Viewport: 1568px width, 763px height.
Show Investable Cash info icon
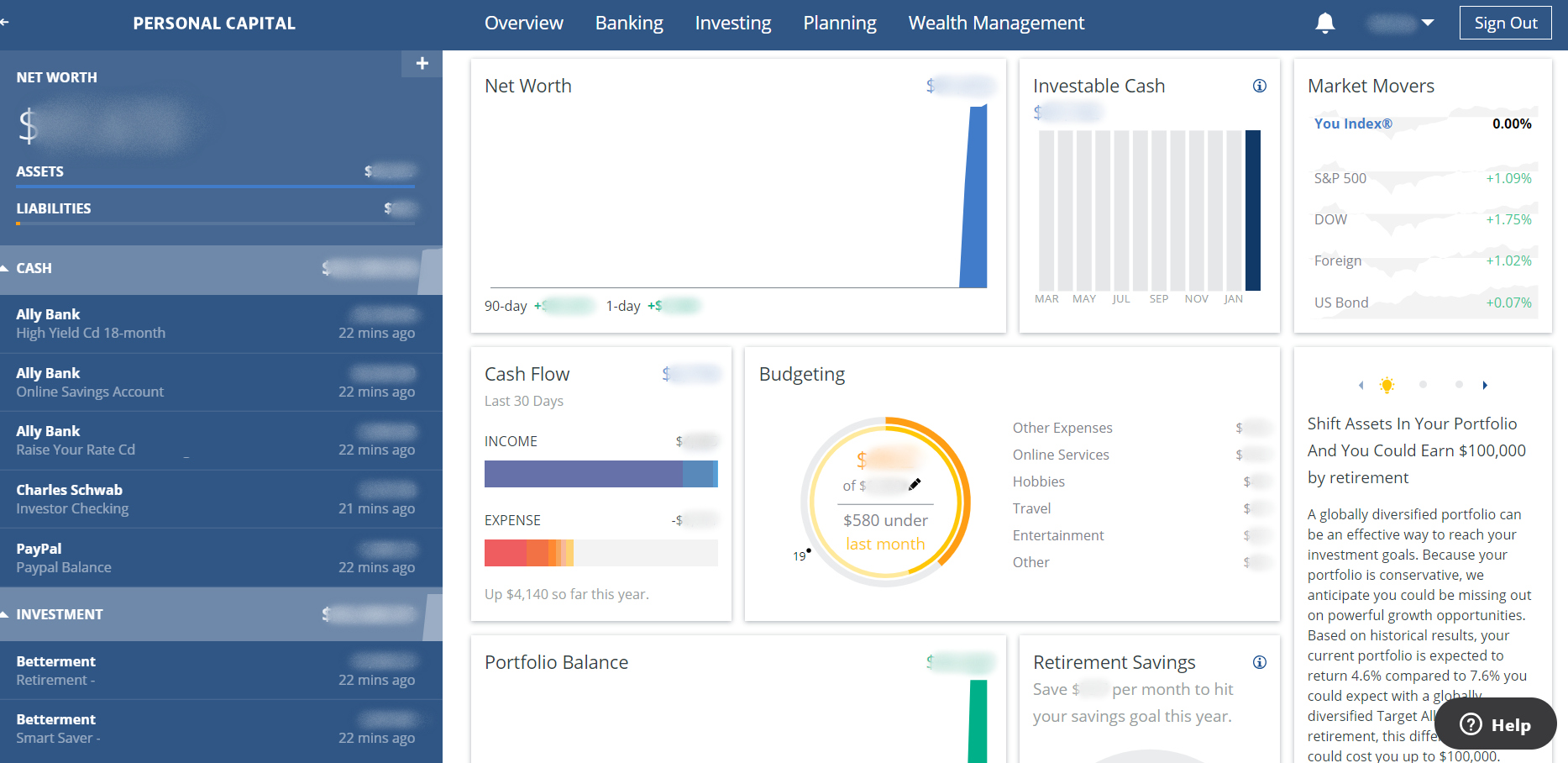1260,86
